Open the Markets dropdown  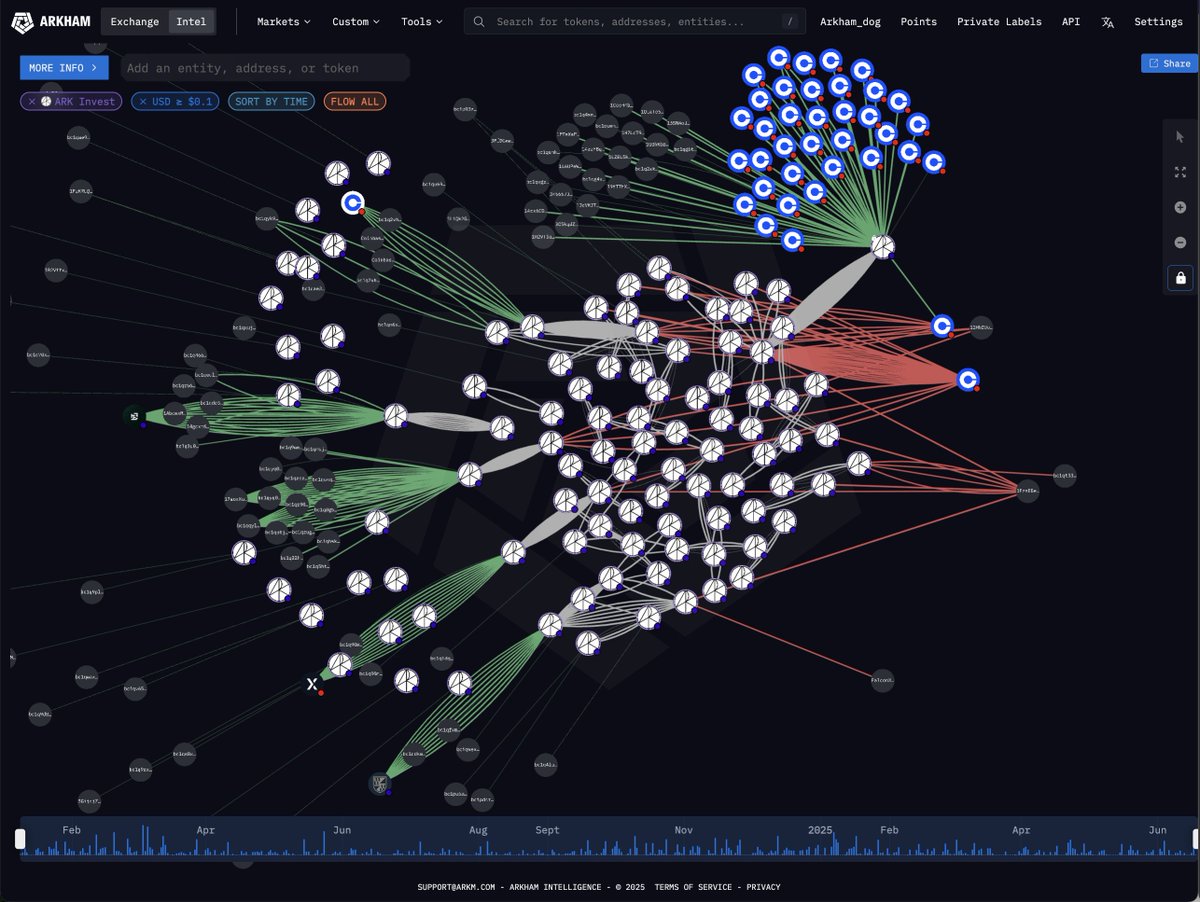(x=283, y=21)
